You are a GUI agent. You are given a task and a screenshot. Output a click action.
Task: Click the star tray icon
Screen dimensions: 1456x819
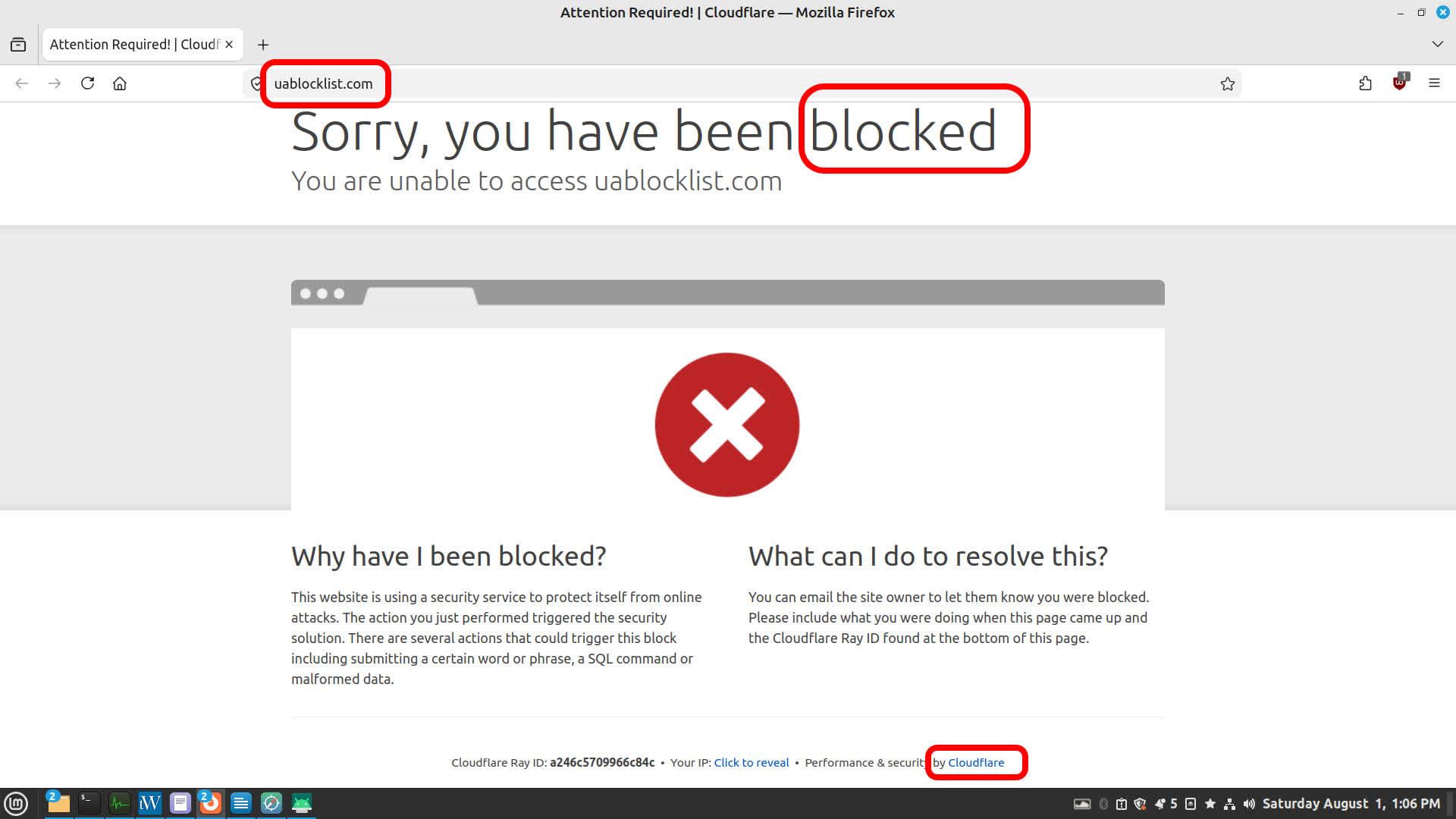click(1210, 804)
